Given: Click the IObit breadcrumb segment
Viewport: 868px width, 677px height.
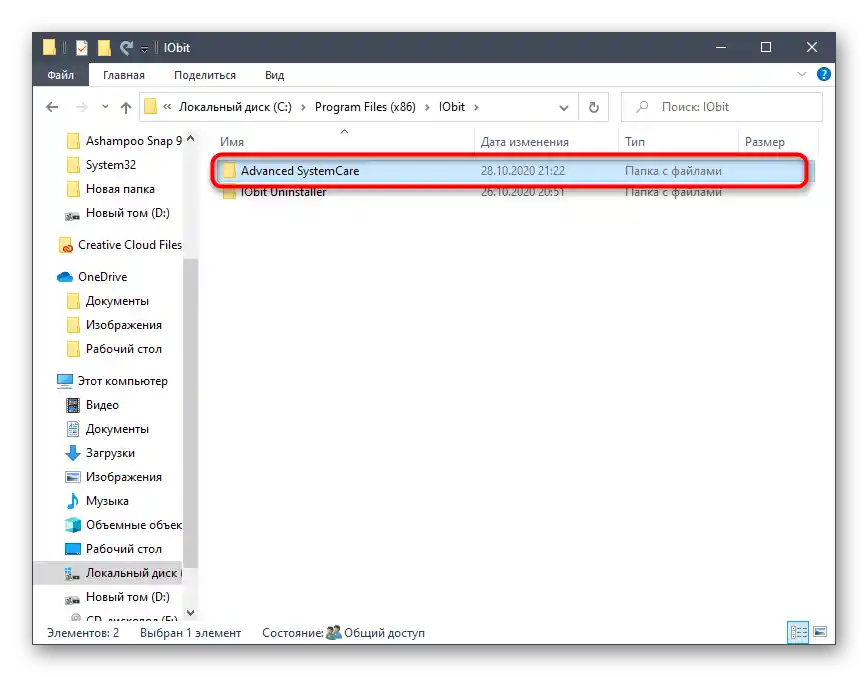Looking at the screenshot, I should coord(452,107).
